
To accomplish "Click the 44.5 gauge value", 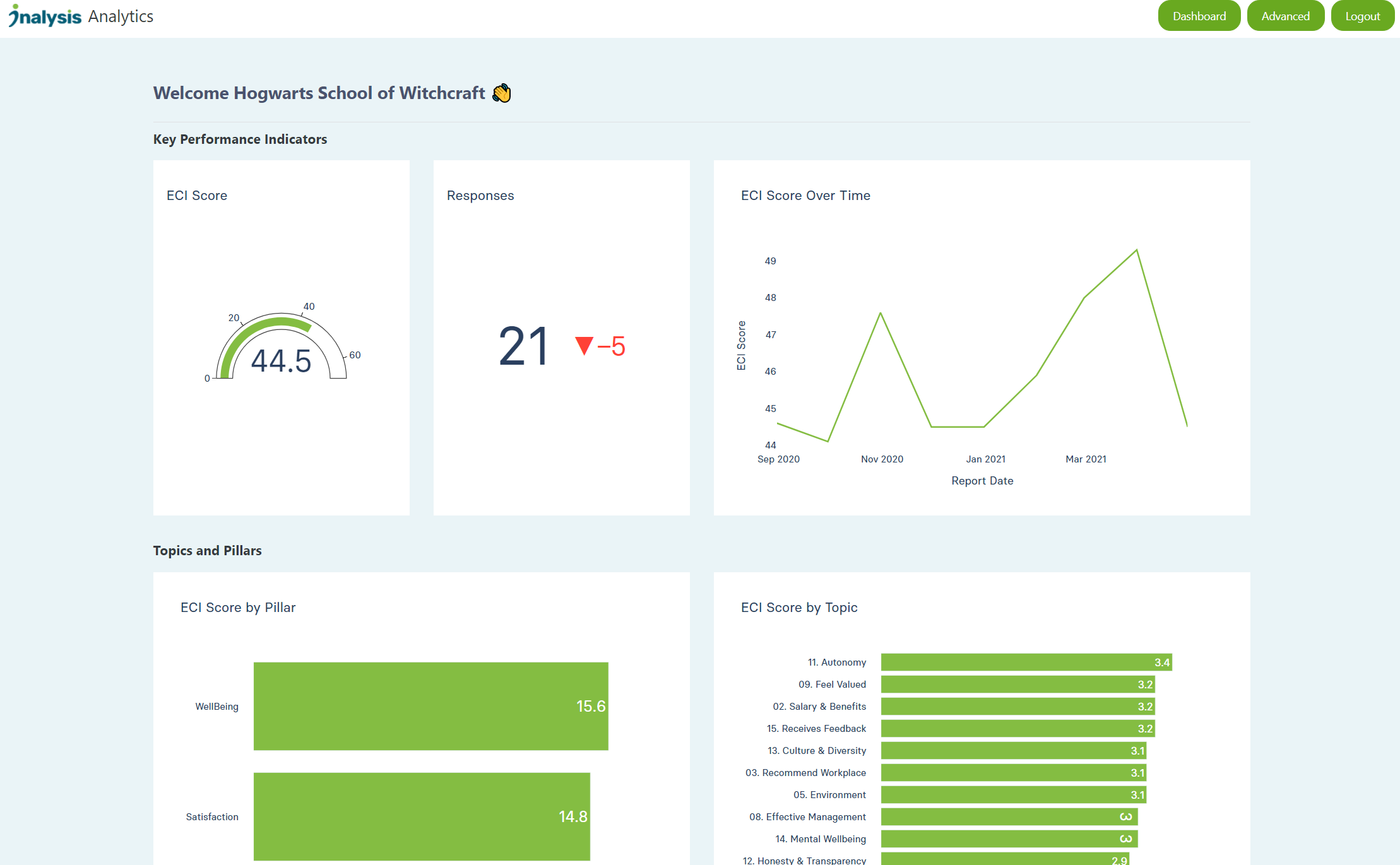I will point(282,362).
